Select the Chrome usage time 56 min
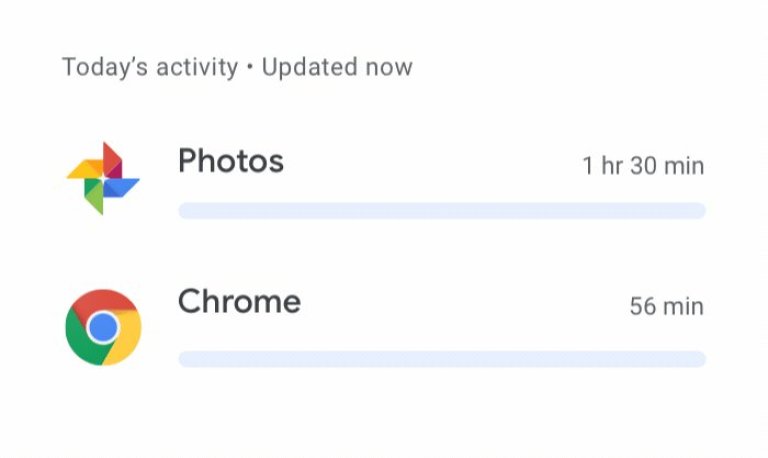768x458 pixels. coord(666,306)
